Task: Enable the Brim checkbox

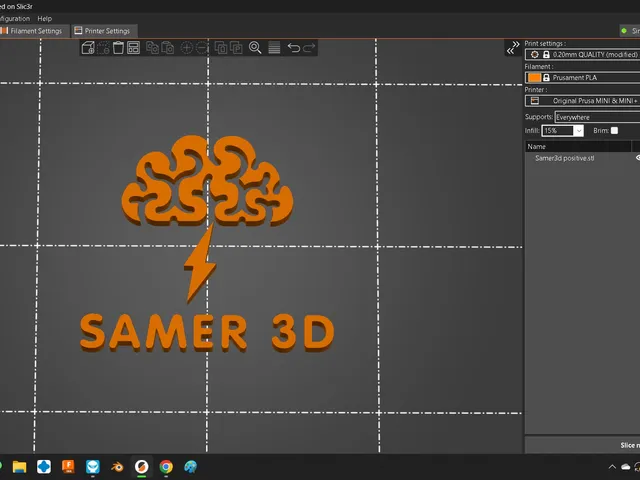Action: point(614,131)
